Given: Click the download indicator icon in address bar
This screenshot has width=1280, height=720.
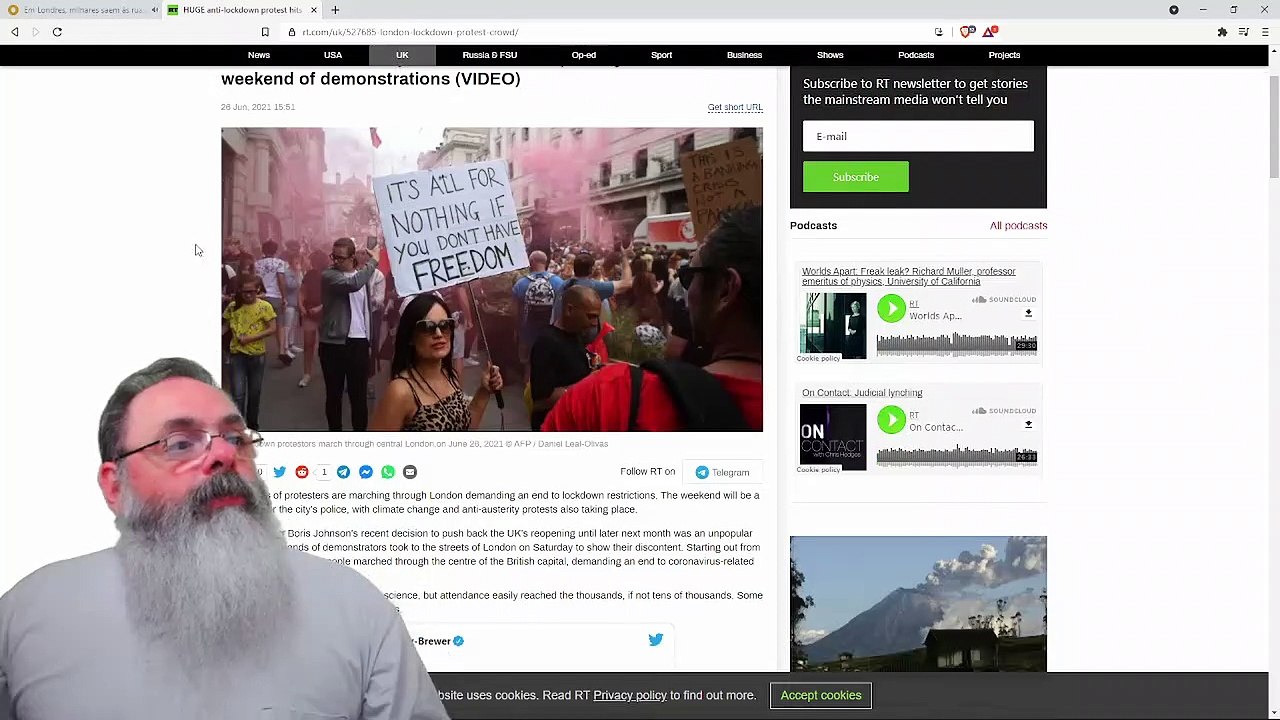Looking at the screenshot, I should click(x=938, y=32).
